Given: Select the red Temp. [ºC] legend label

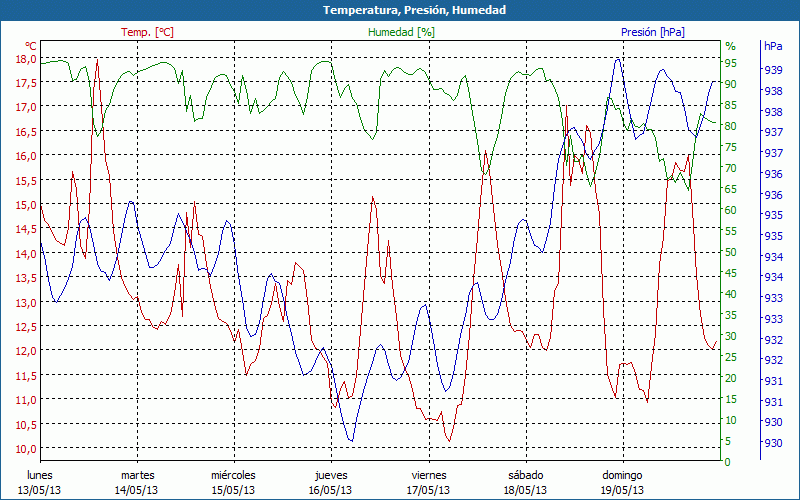Looking at the screenshot, I should tap(147, 32).
